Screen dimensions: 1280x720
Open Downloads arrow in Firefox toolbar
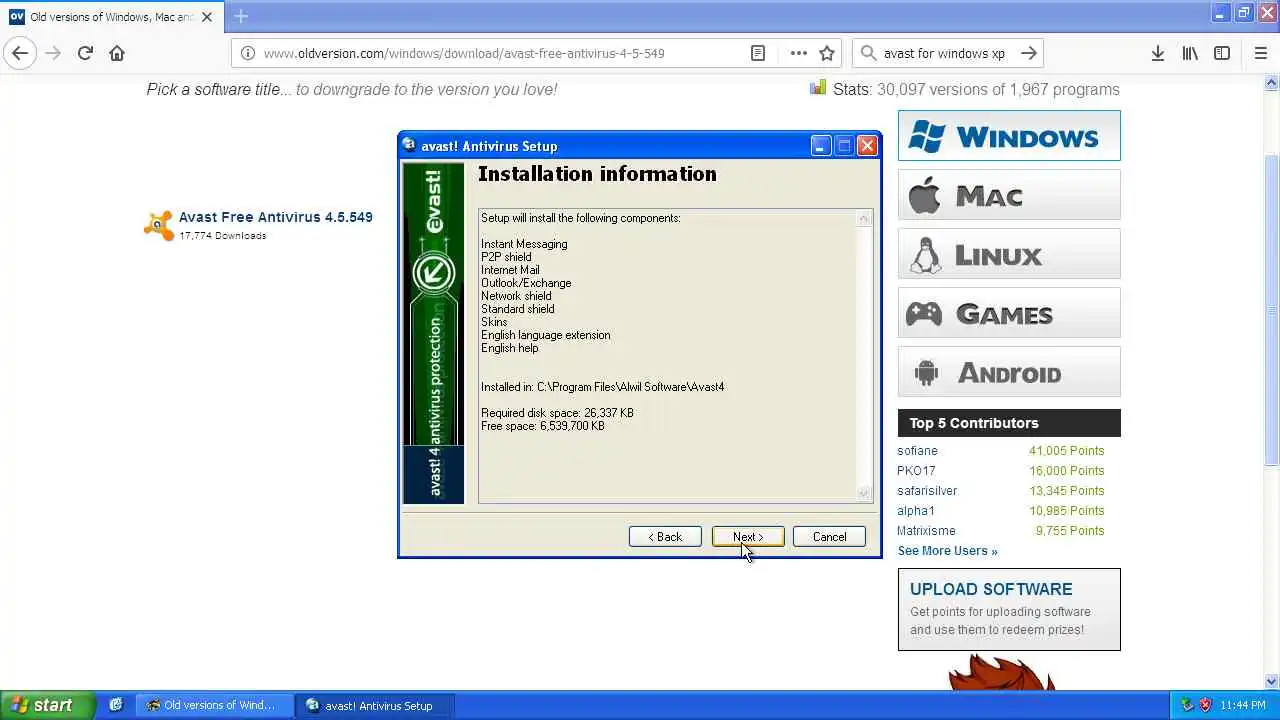pyautogui.click(x=1158, y=53)
